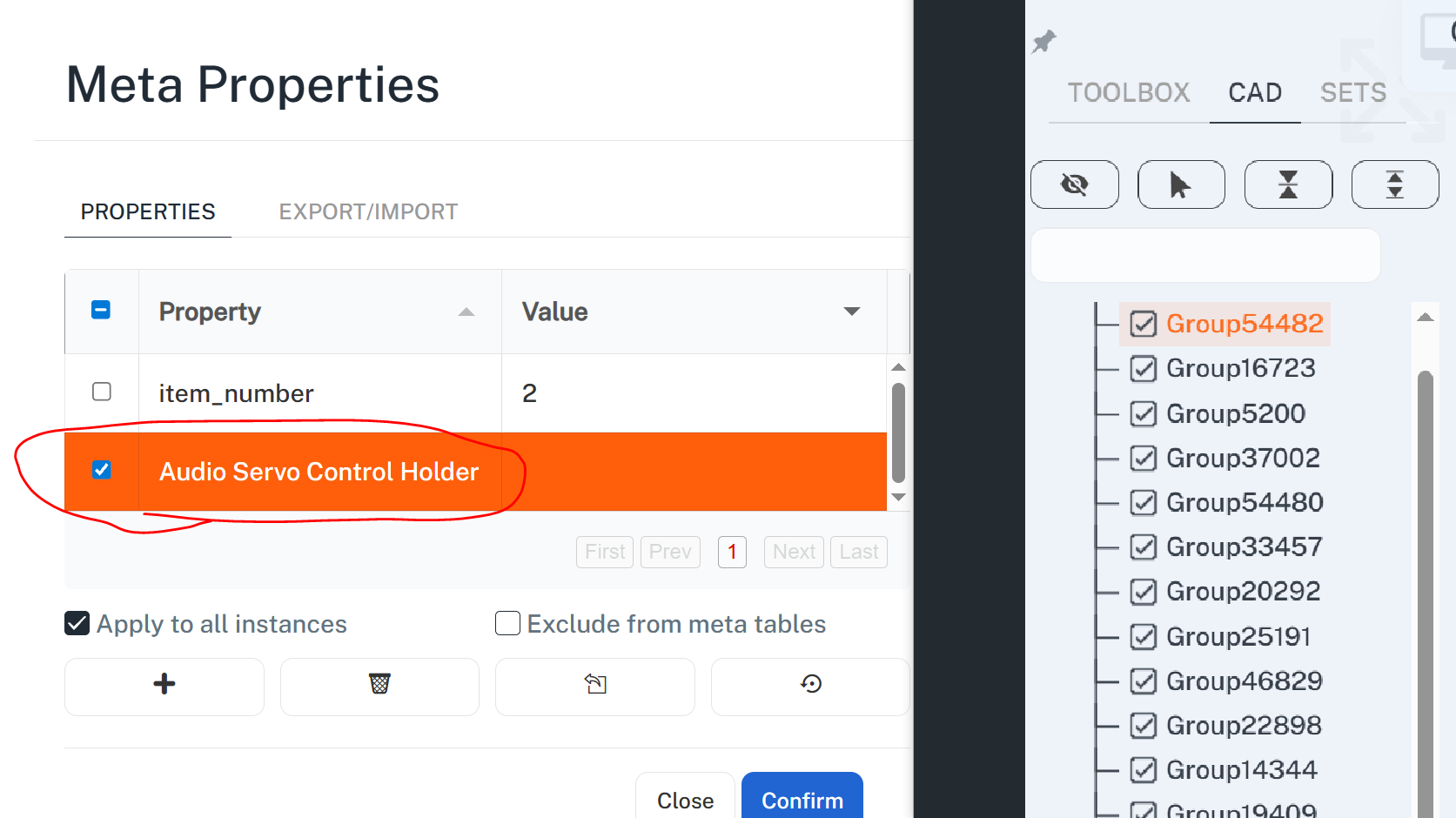Click the delete property trash icon
1456x818 pixels.
pos(379,685)
